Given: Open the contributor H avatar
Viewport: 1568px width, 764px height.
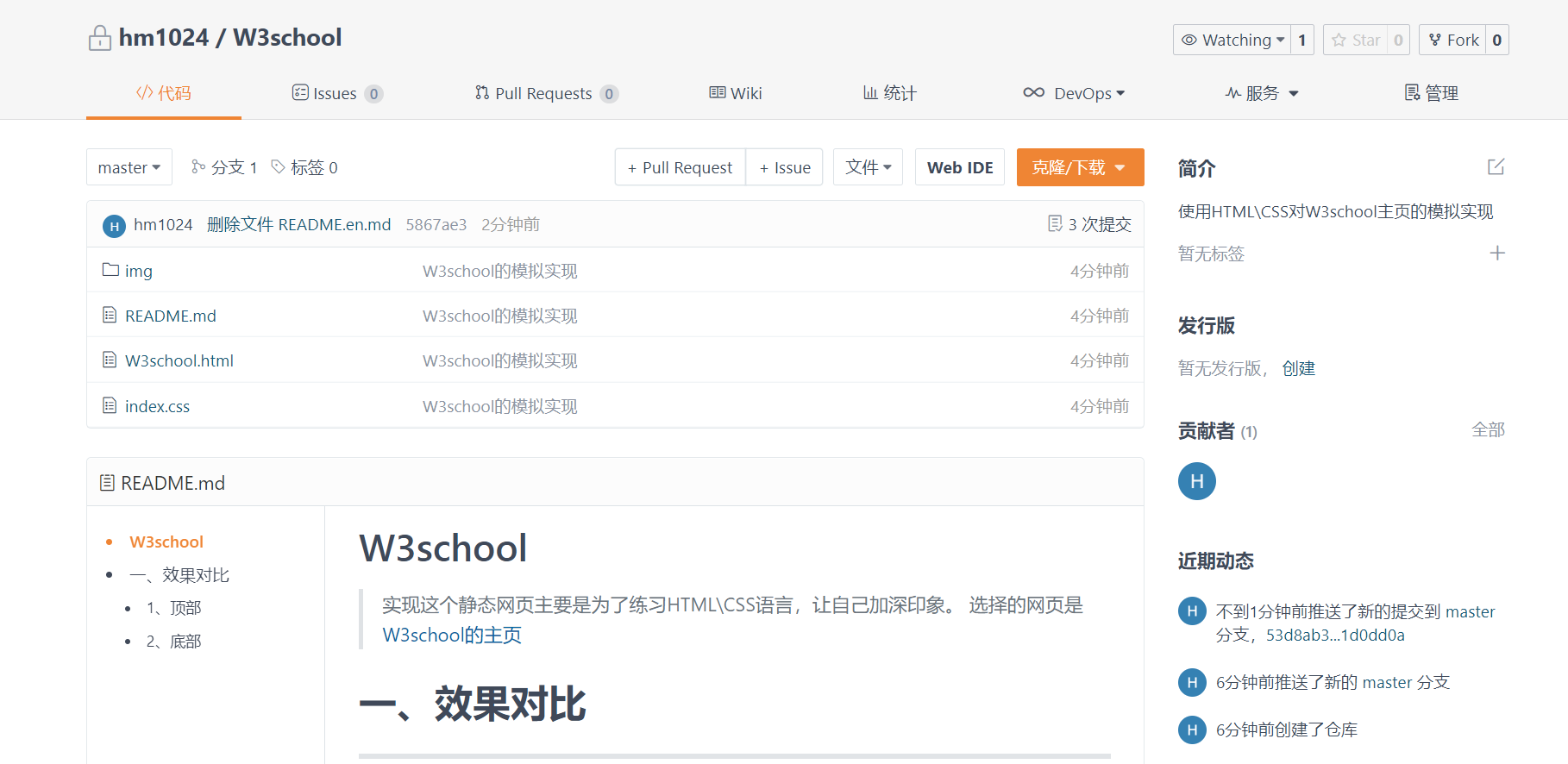Looking at the screenshot, I should [x=1197, y=481].
